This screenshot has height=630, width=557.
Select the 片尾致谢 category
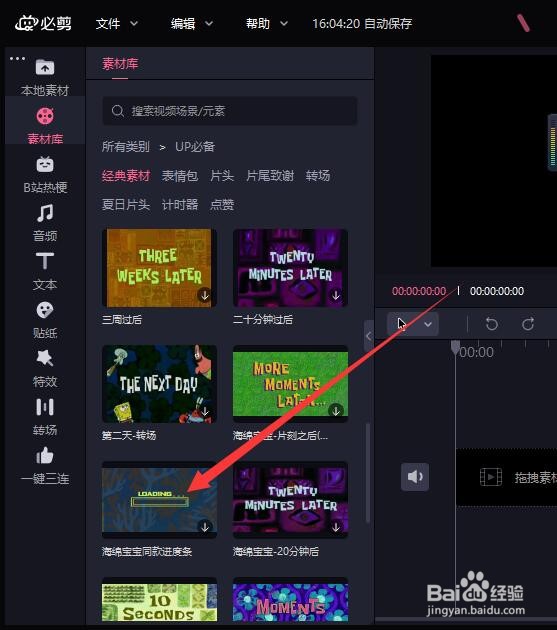pyautogui.click(x=270, y=176)
